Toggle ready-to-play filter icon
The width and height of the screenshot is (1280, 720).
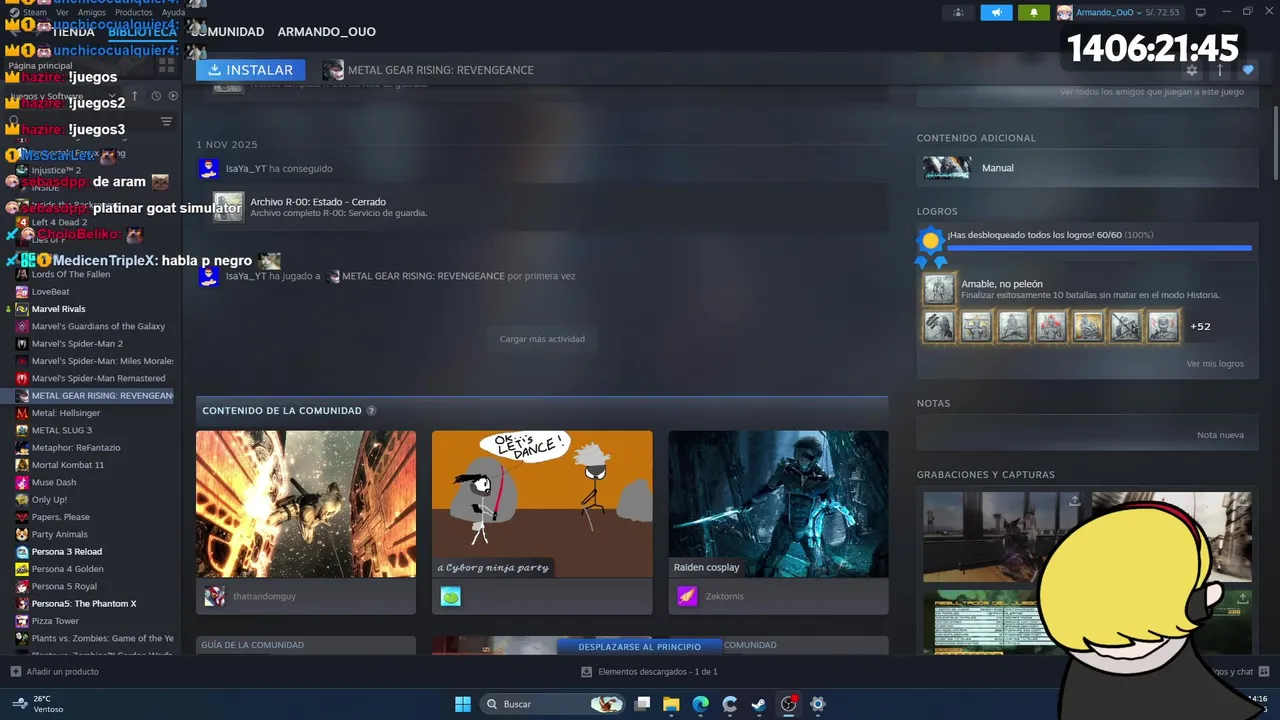[173, 96]
